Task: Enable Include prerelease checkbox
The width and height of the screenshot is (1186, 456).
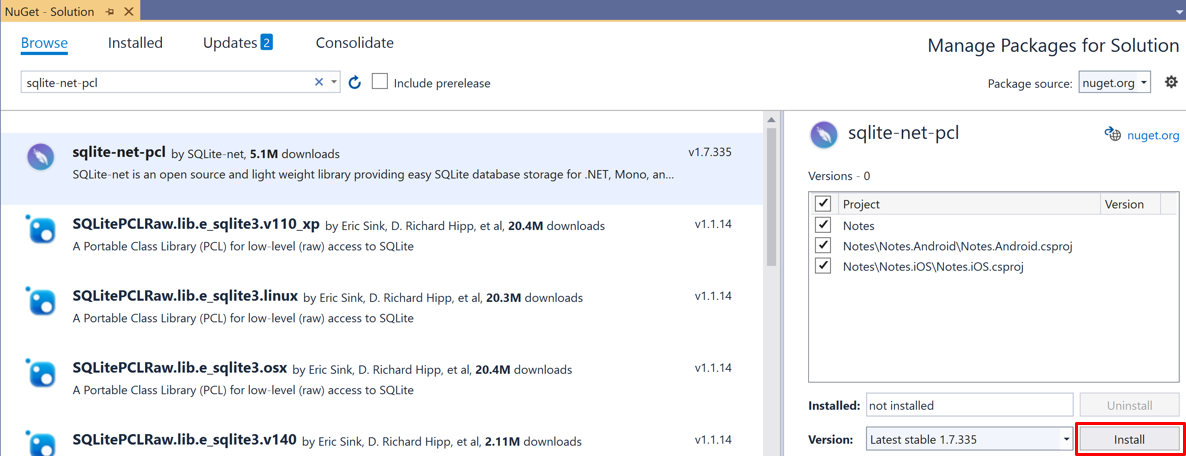Action: [380, 82]
